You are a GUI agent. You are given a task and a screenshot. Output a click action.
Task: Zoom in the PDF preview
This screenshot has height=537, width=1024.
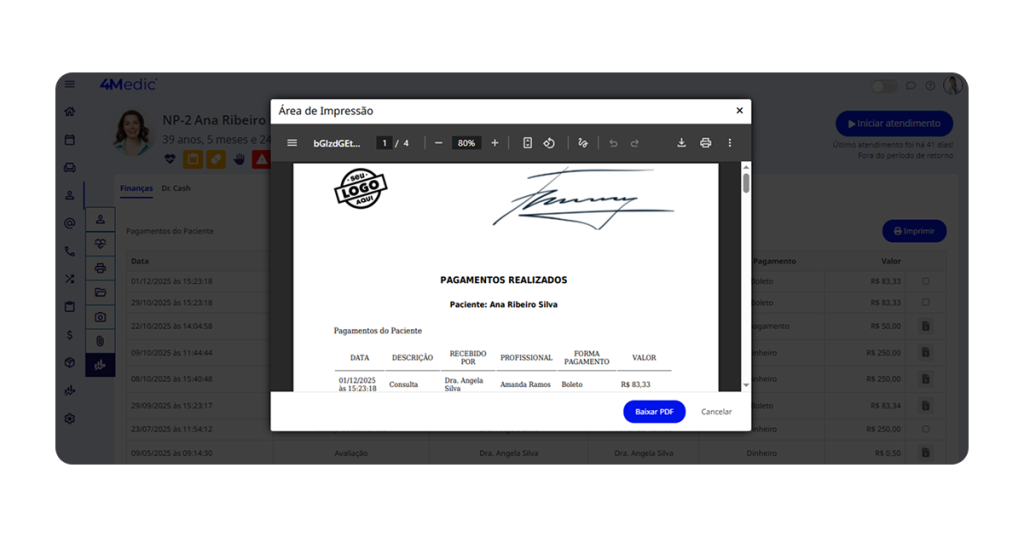point(494,143)
